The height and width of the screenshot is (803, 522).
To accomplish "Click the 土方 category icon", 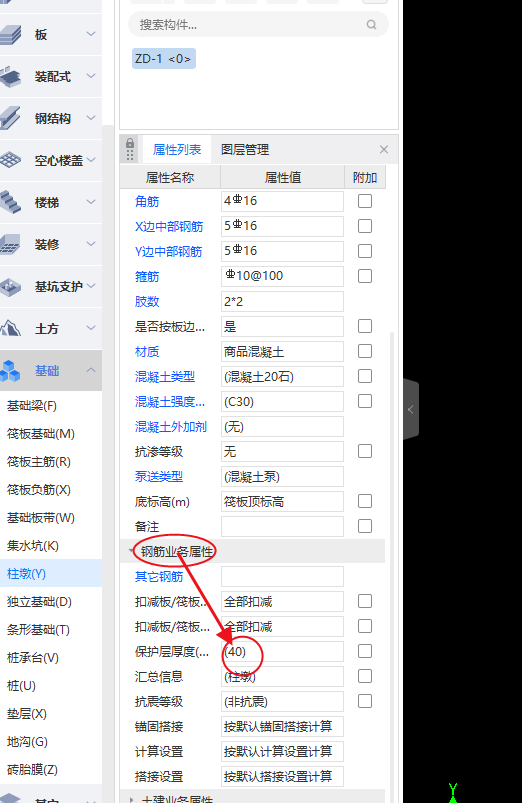I will pyautogui.click(x=11, y=328).
